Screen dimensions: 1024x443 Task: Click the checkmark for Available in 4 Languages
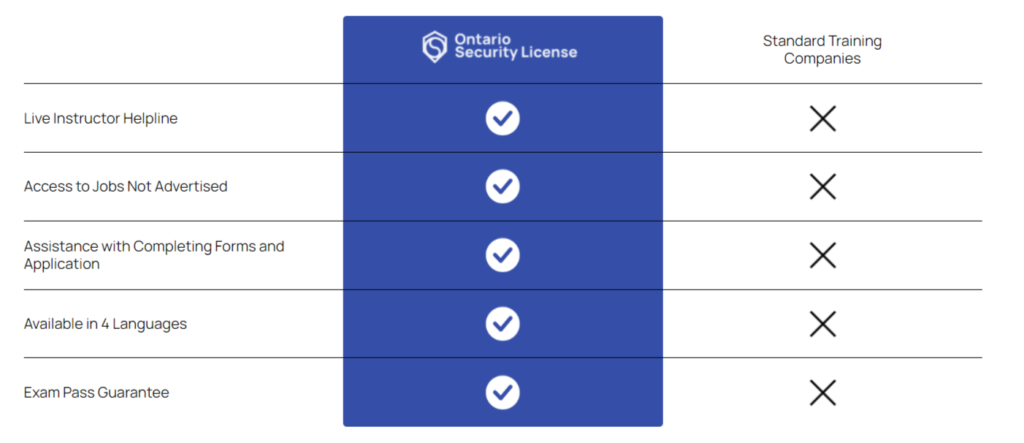tap(502, 323)
